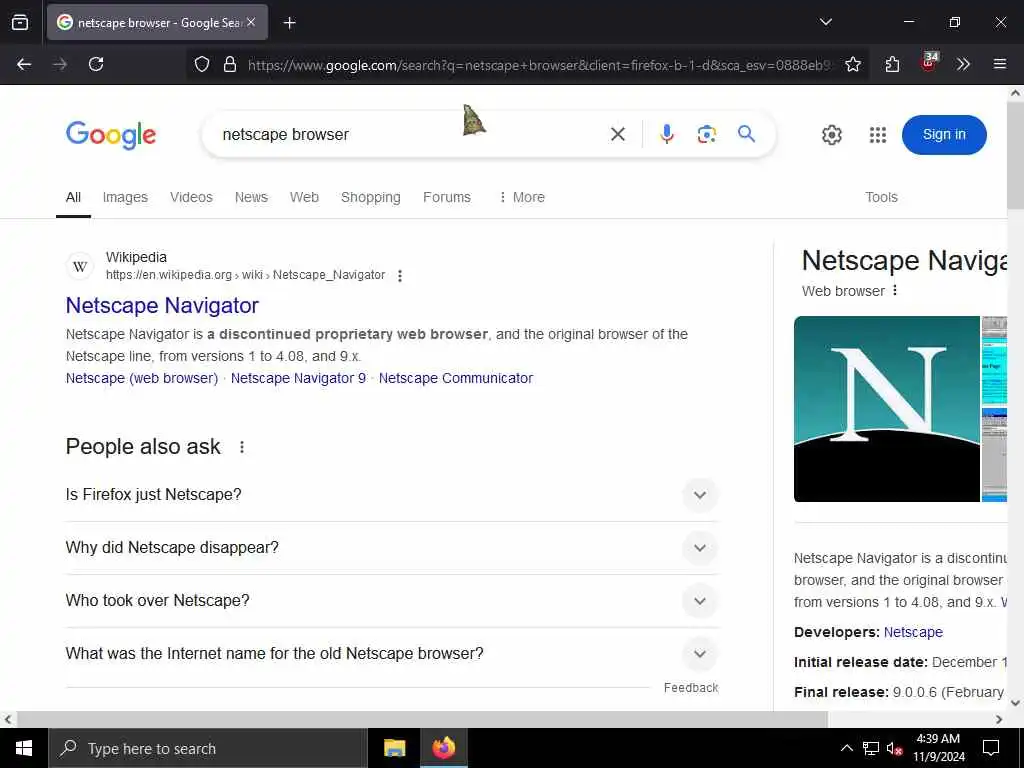Open Netscape Communicator sitelink
The height and width of the screenshot is (768, 1024).
(456, 378)
